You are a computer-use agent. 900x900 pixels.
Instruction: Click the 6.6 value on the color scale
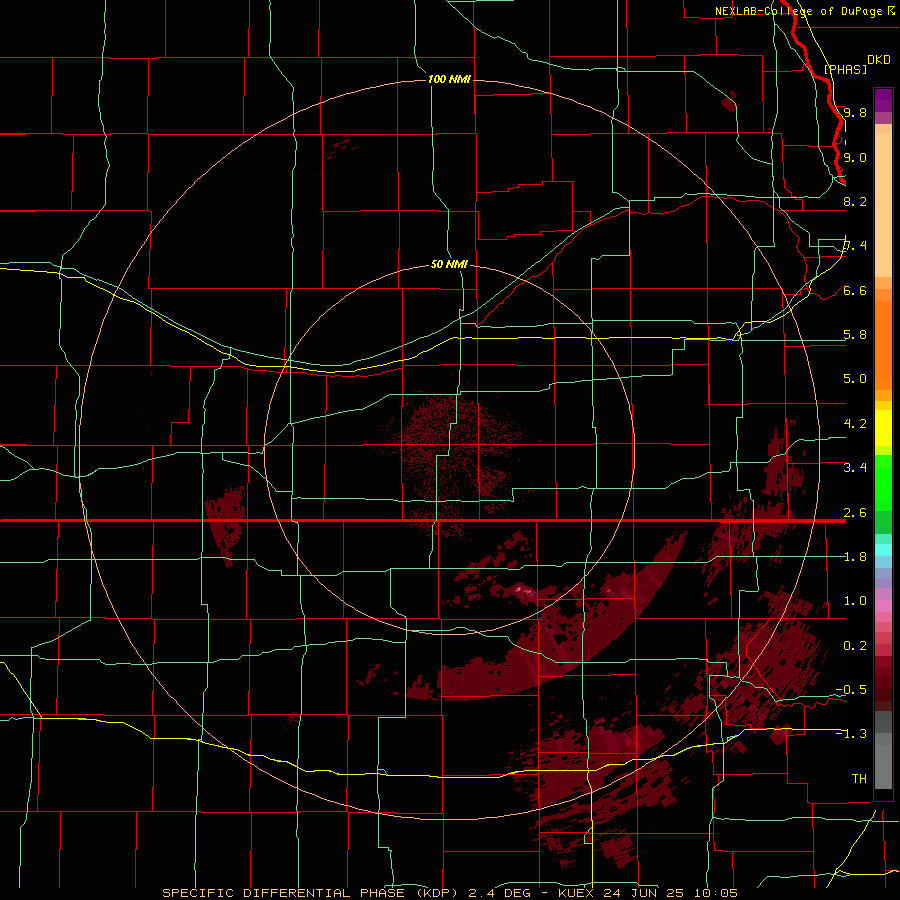[x=855, y=290]
